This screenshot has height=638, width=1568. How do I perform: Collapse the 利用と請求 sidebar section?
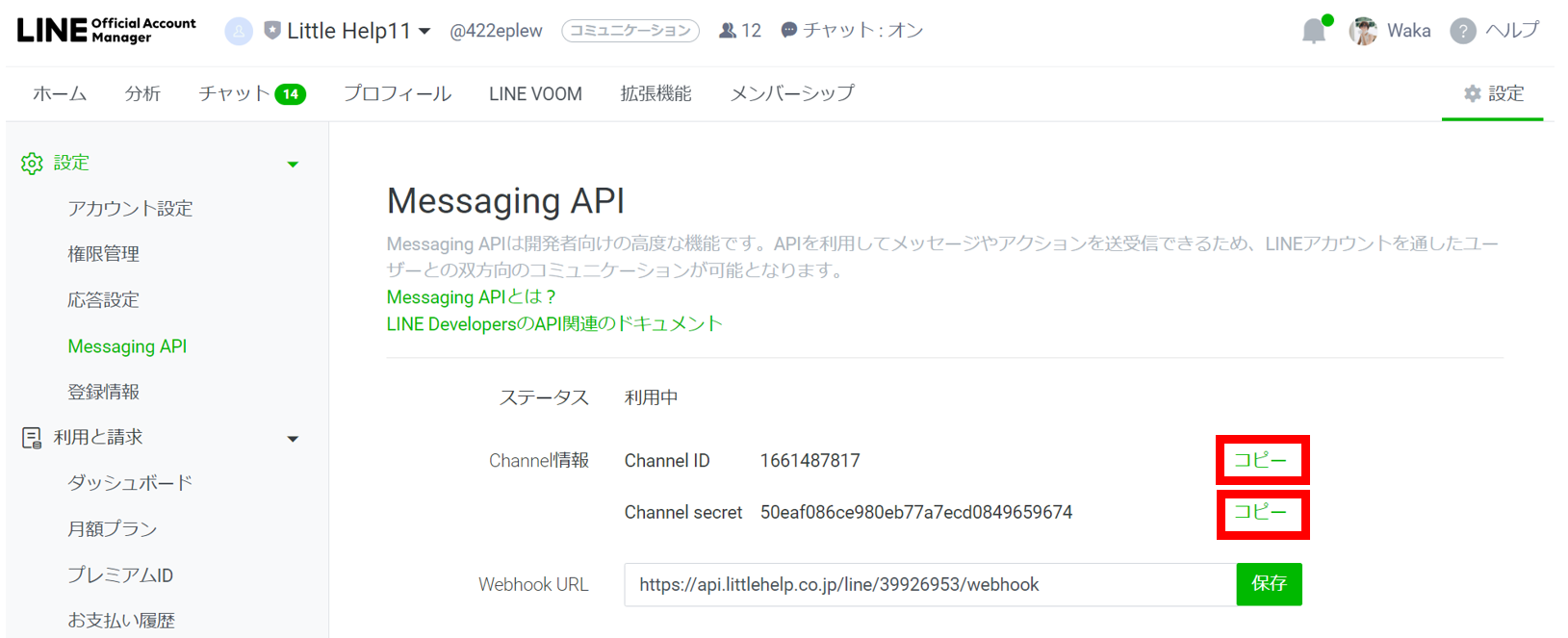click(x=293, y=439)
